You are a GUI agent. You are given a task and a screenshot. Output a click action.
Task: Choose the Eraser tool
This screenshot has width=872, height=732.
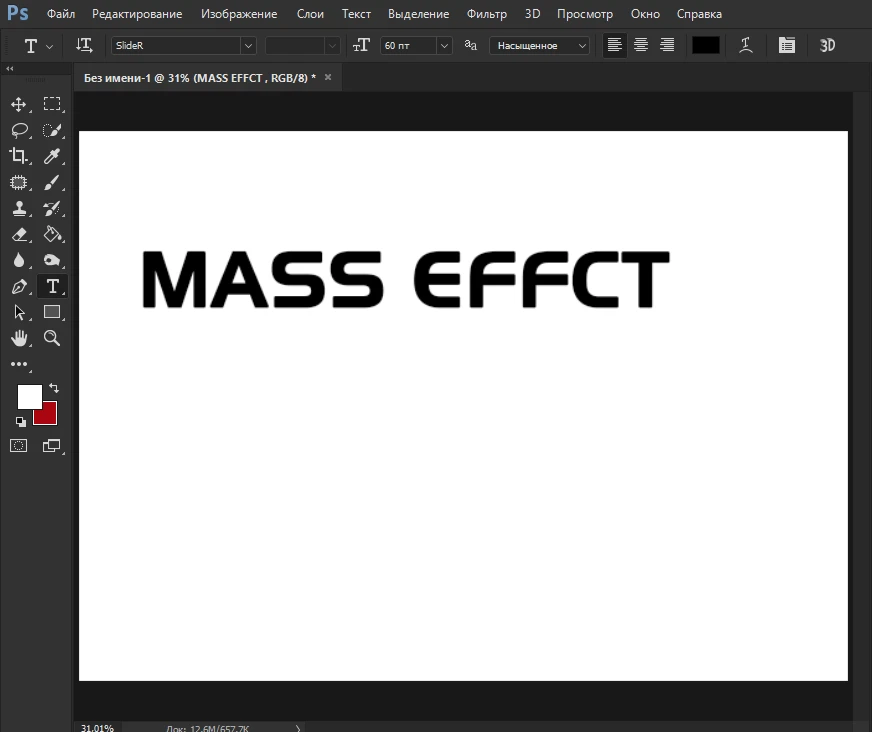pos(19,234)
